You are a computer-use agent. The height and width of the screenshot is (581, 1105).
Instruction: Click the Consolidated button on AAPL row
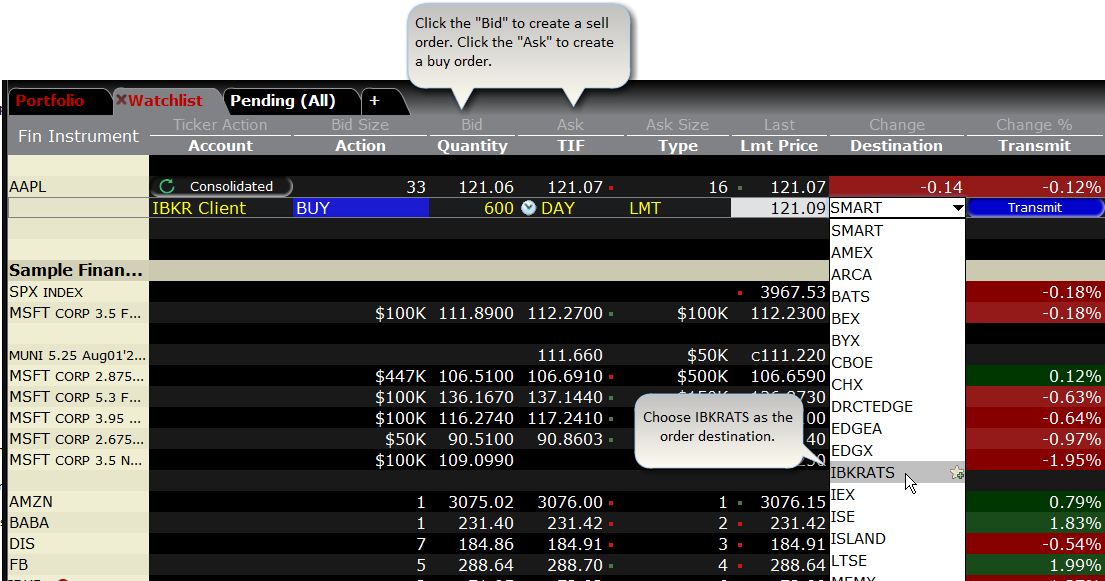(221, 186)
